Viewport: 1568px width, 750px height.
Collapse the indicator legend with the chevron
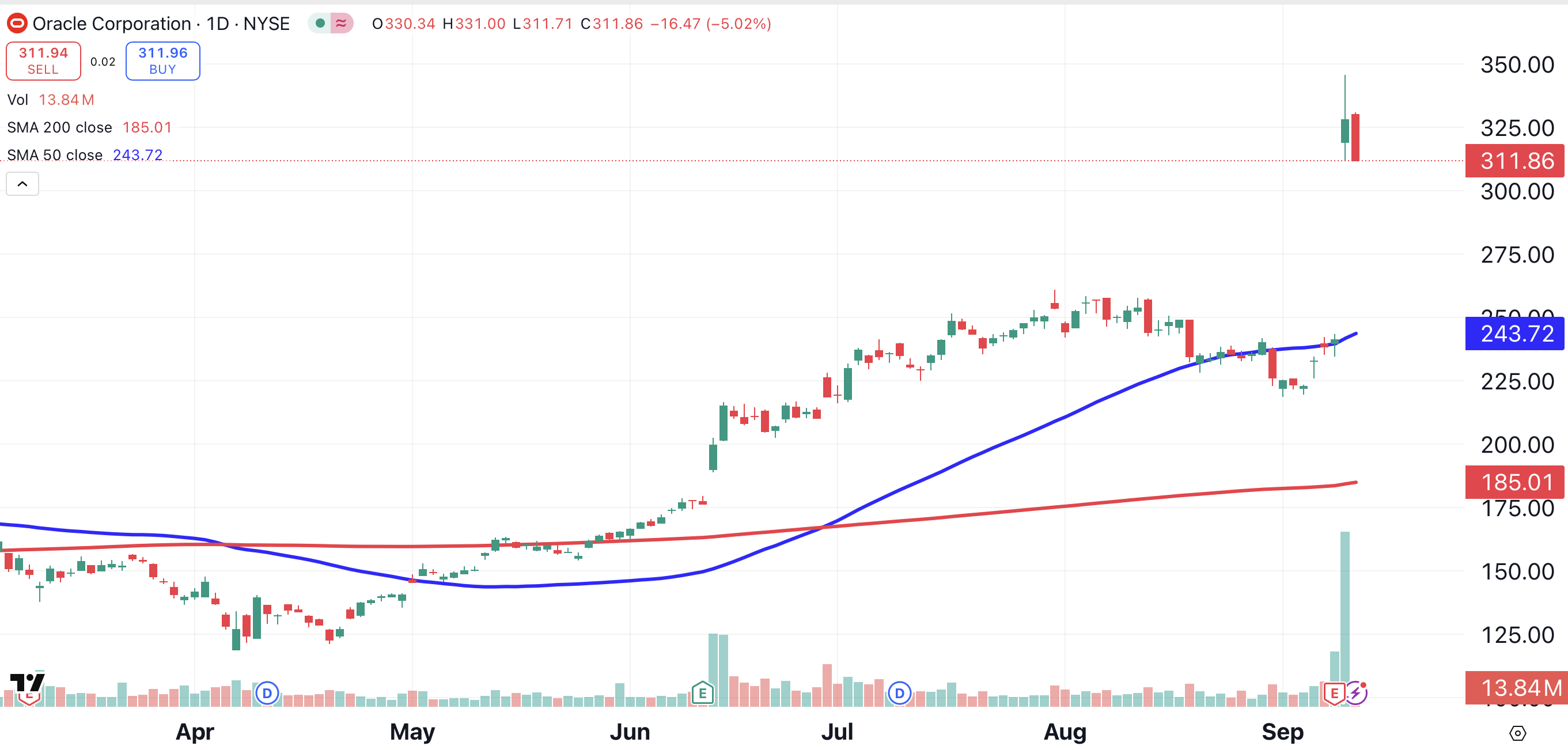pos(22,184)
